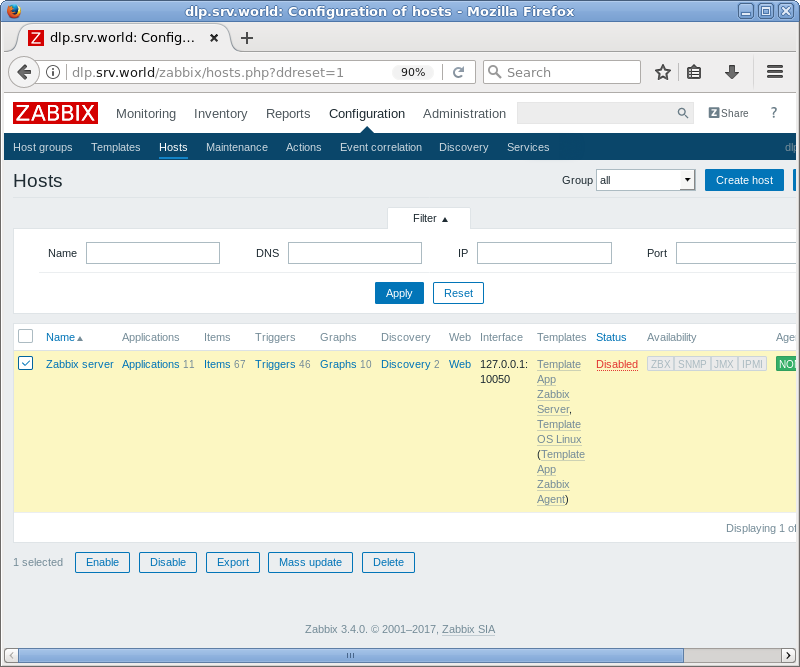Open the Monitoring menu
The width and height of the screenshot is (800, 667).
(x=146, y=114)
